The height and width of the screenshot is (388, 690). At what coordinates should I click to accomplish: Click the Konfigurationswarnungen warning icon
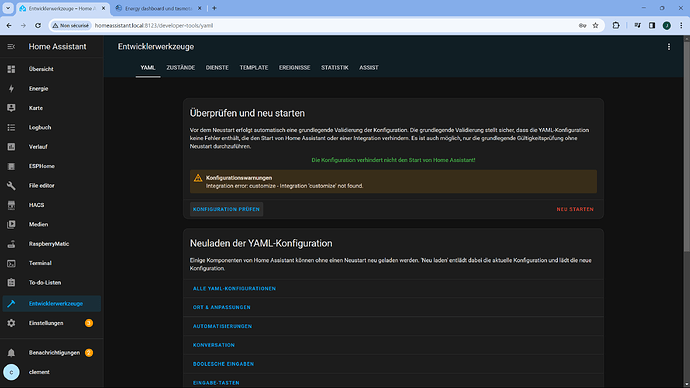coord(198,178)
